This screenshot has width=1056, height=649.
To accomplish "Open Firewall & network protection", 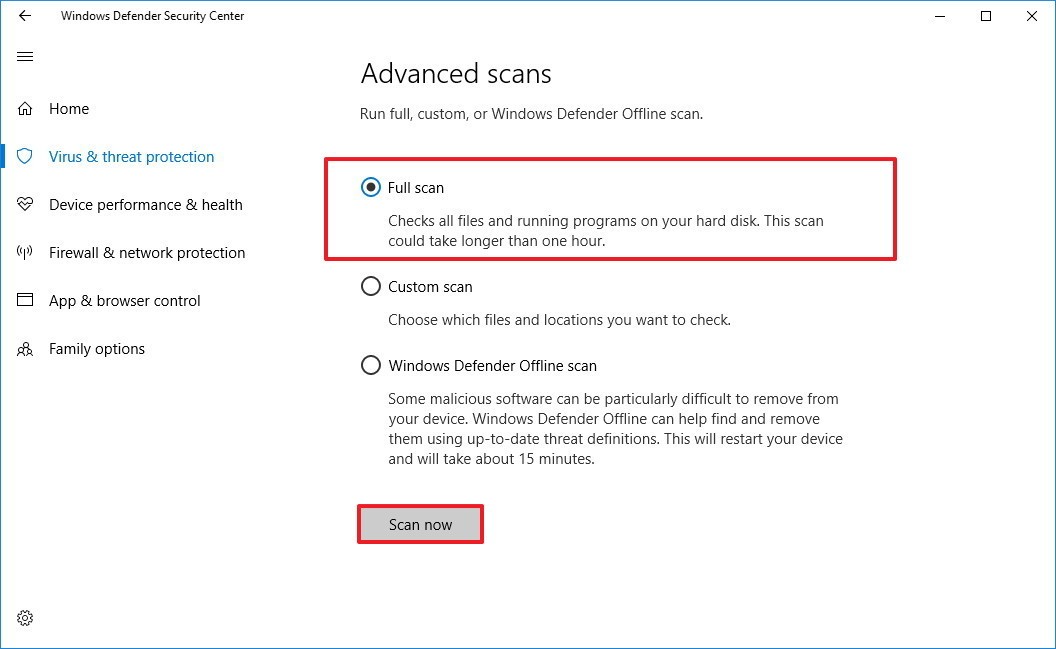I will pyautogui.click(x=147, y=252).
